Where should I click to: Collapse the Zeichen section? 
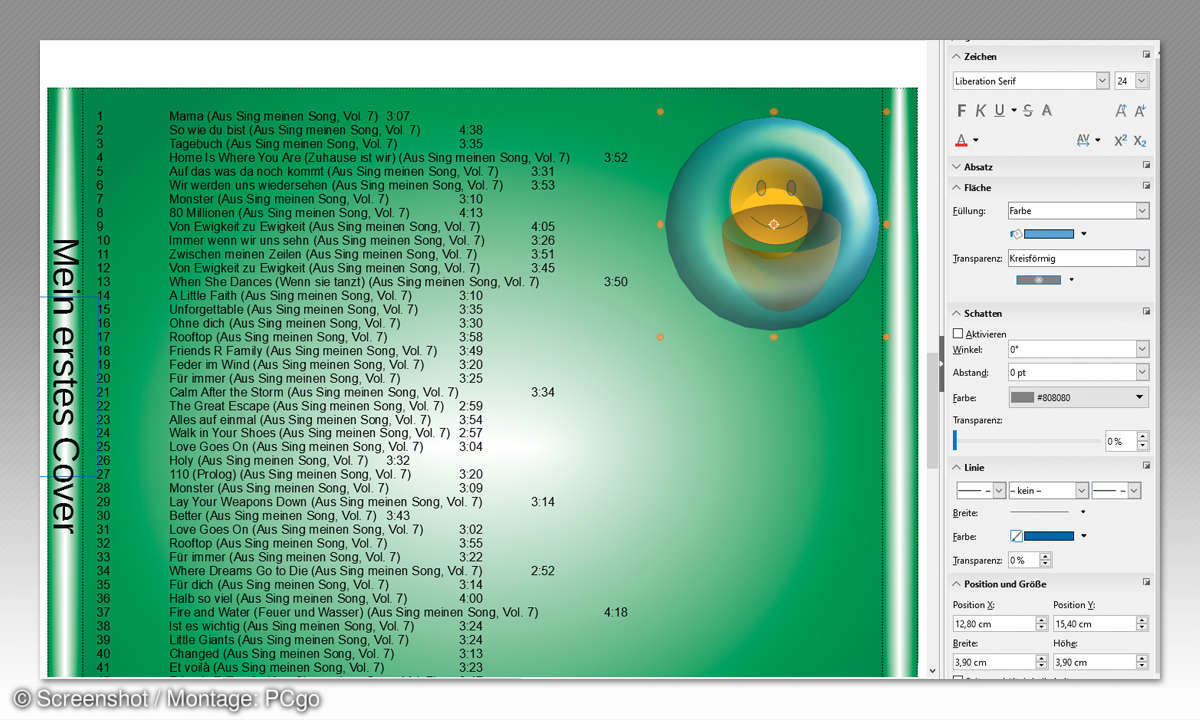coord(956,57)
